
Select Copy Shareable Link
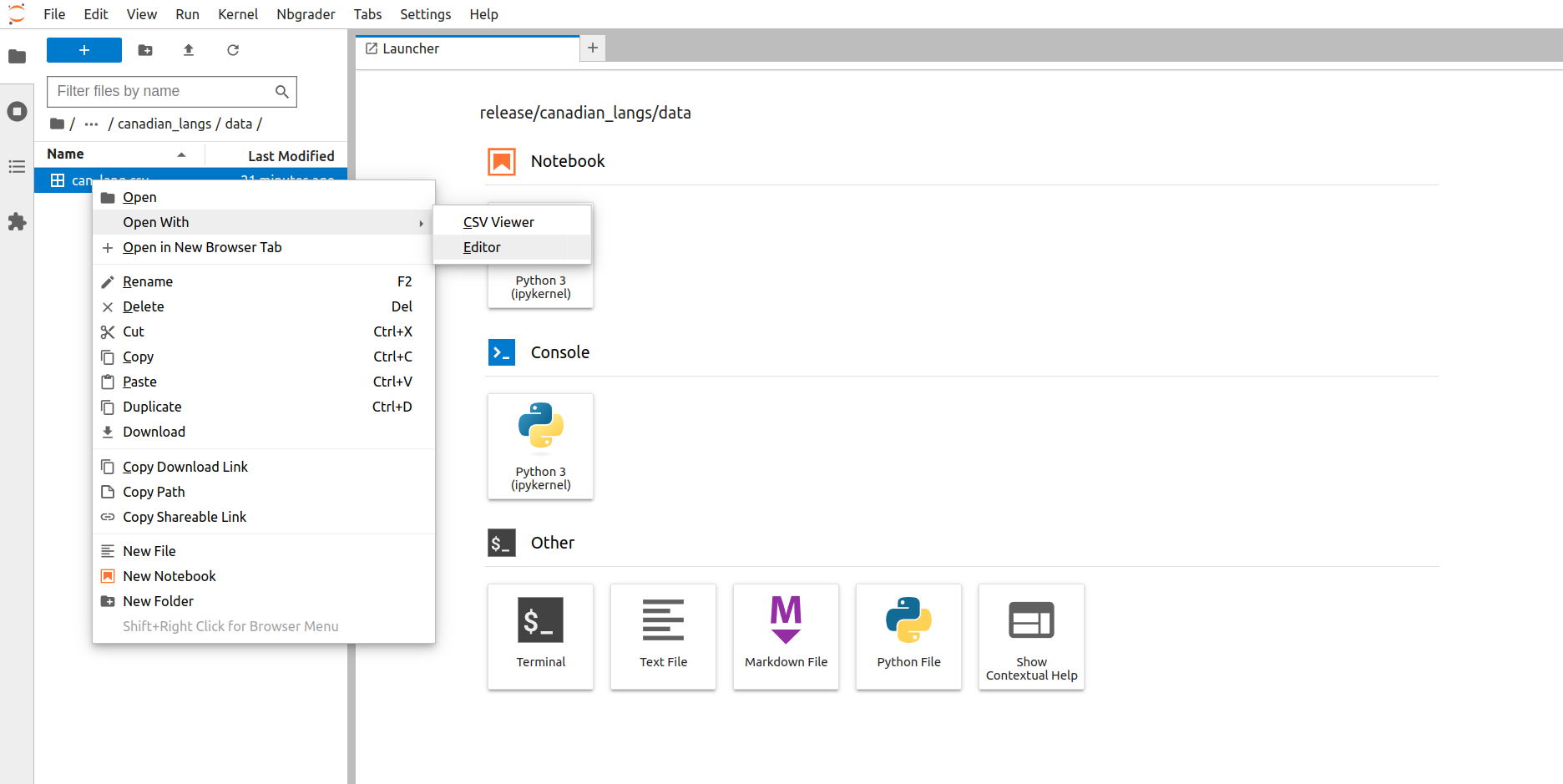click(x=264, y=517)
